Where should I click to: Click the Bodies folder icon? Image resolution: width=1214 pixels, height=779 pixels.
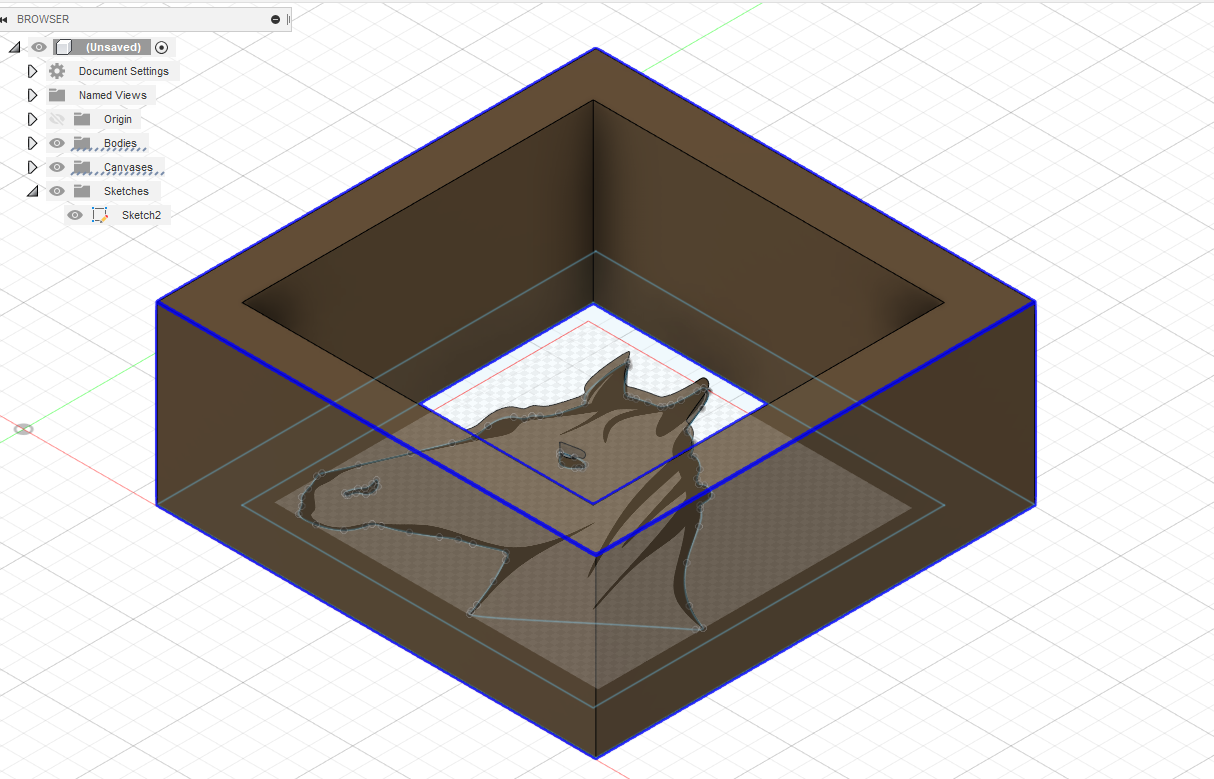point(82,143)
